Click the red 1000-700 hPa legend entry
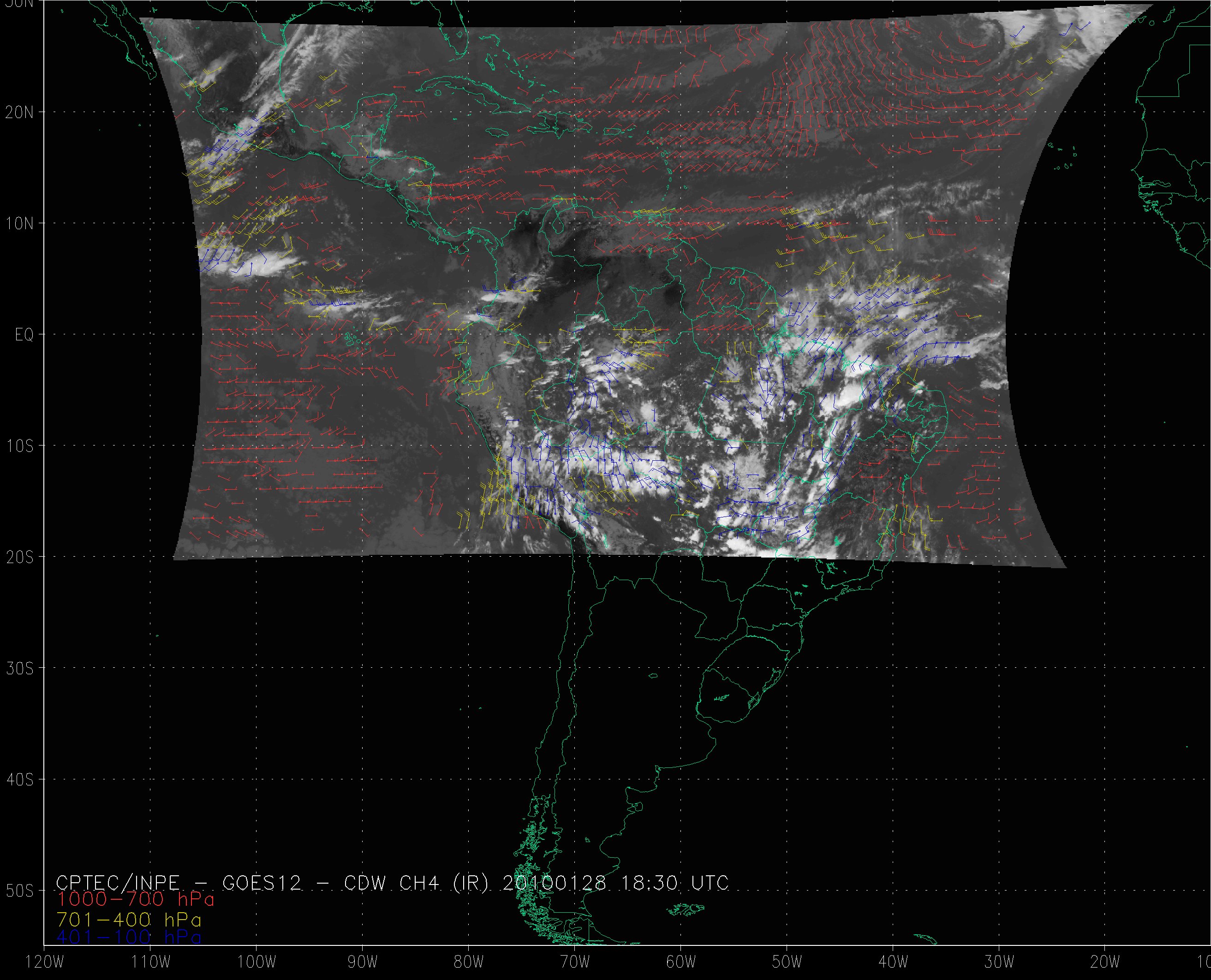 [x=136, y=899]
